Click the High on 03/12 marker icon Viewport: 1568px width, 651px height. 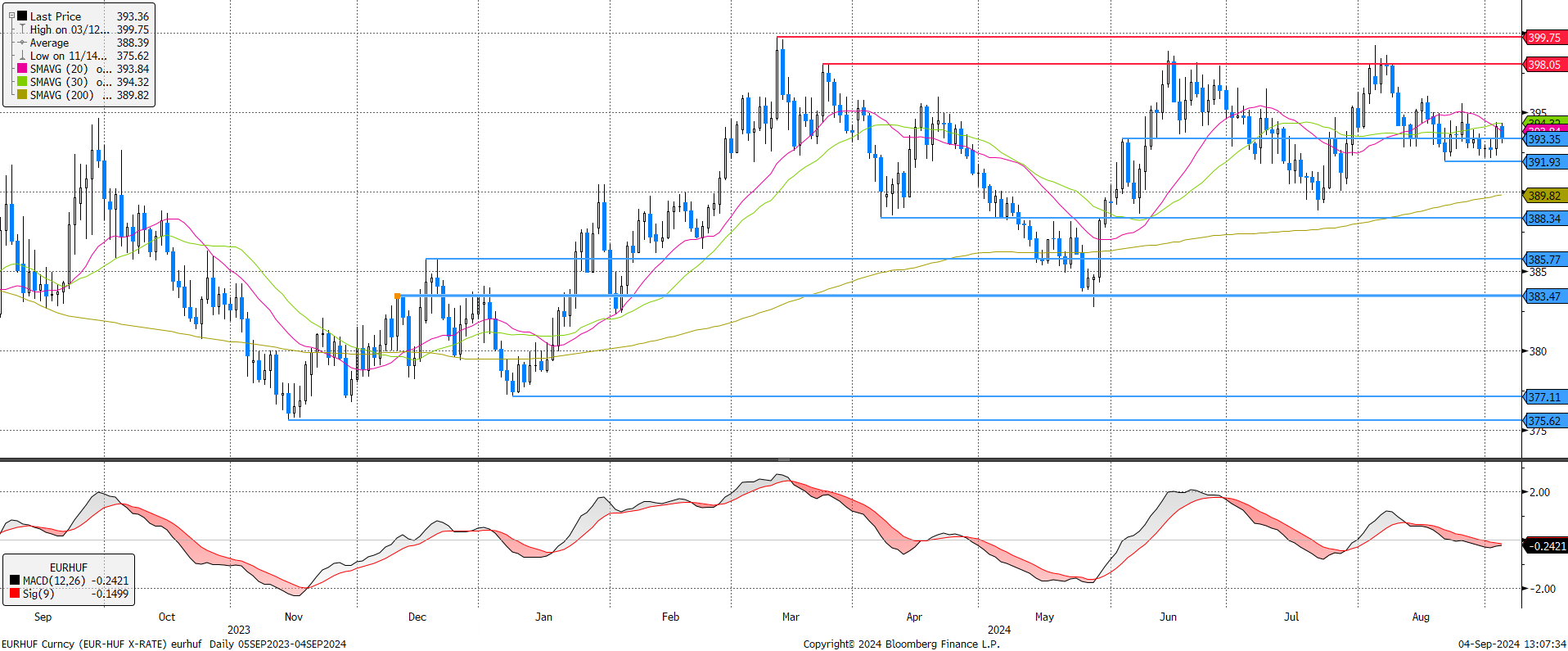[22, 29]
